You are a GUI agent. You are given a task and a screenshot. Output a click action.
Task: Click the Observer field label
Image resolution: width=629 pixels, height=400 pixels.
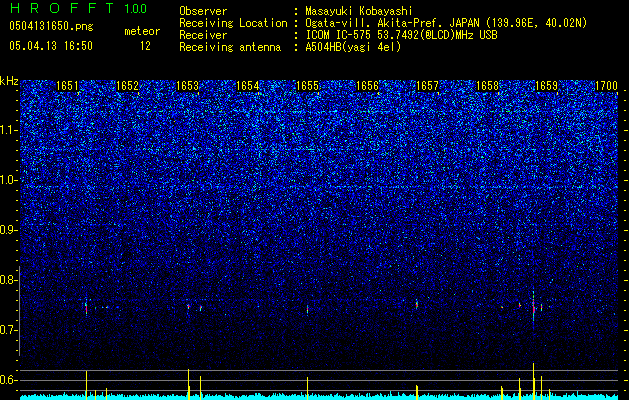click(203, 12)
